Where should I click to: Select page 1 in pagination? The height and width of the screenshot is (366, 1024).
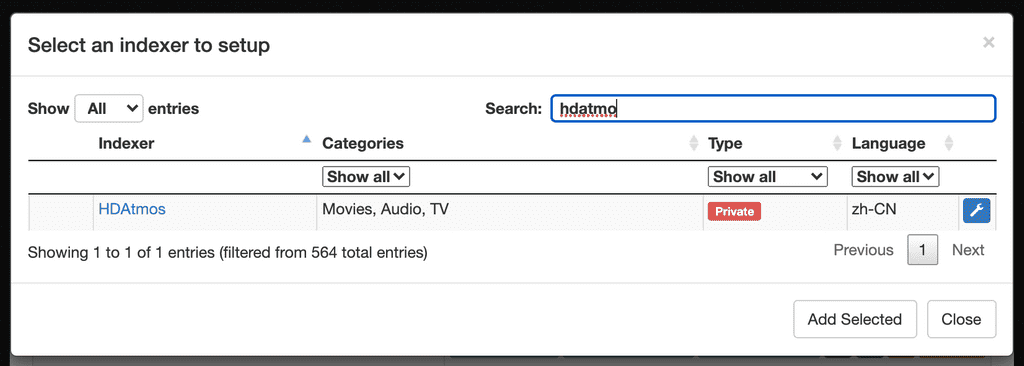(x=923, y=250)
